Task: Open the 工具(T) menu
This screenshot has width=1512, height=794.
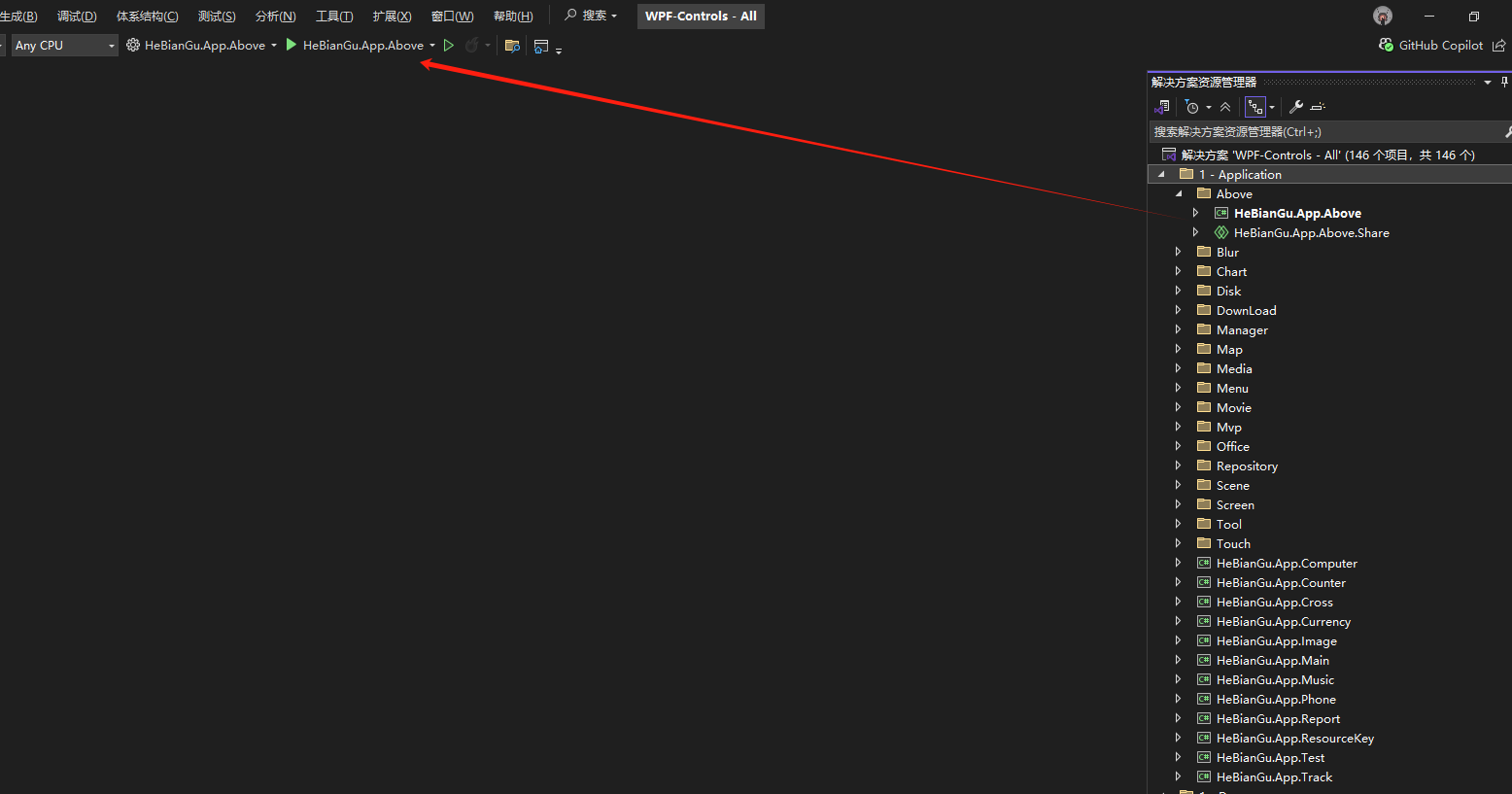Action: pos(334,17)
